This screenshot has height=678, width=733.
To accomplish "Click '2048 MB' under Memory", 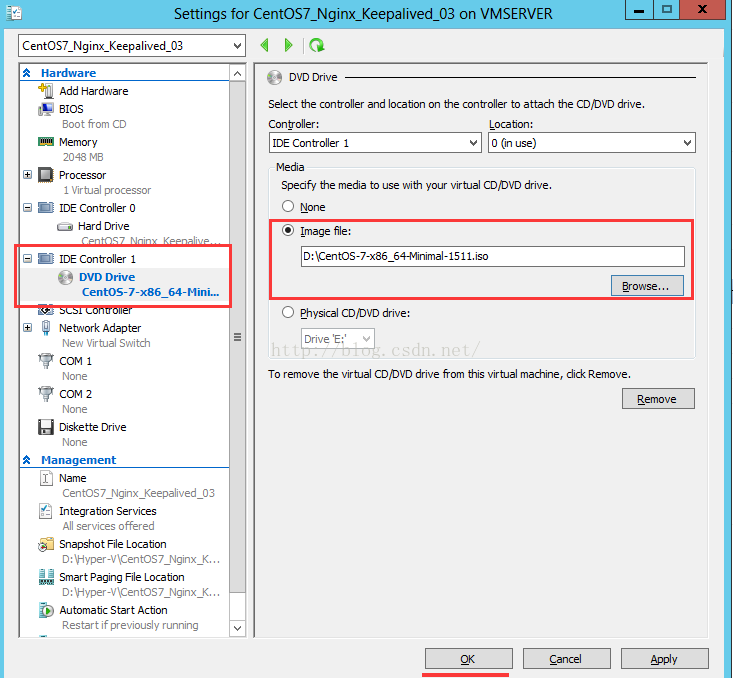I will (x=83, y=157).
